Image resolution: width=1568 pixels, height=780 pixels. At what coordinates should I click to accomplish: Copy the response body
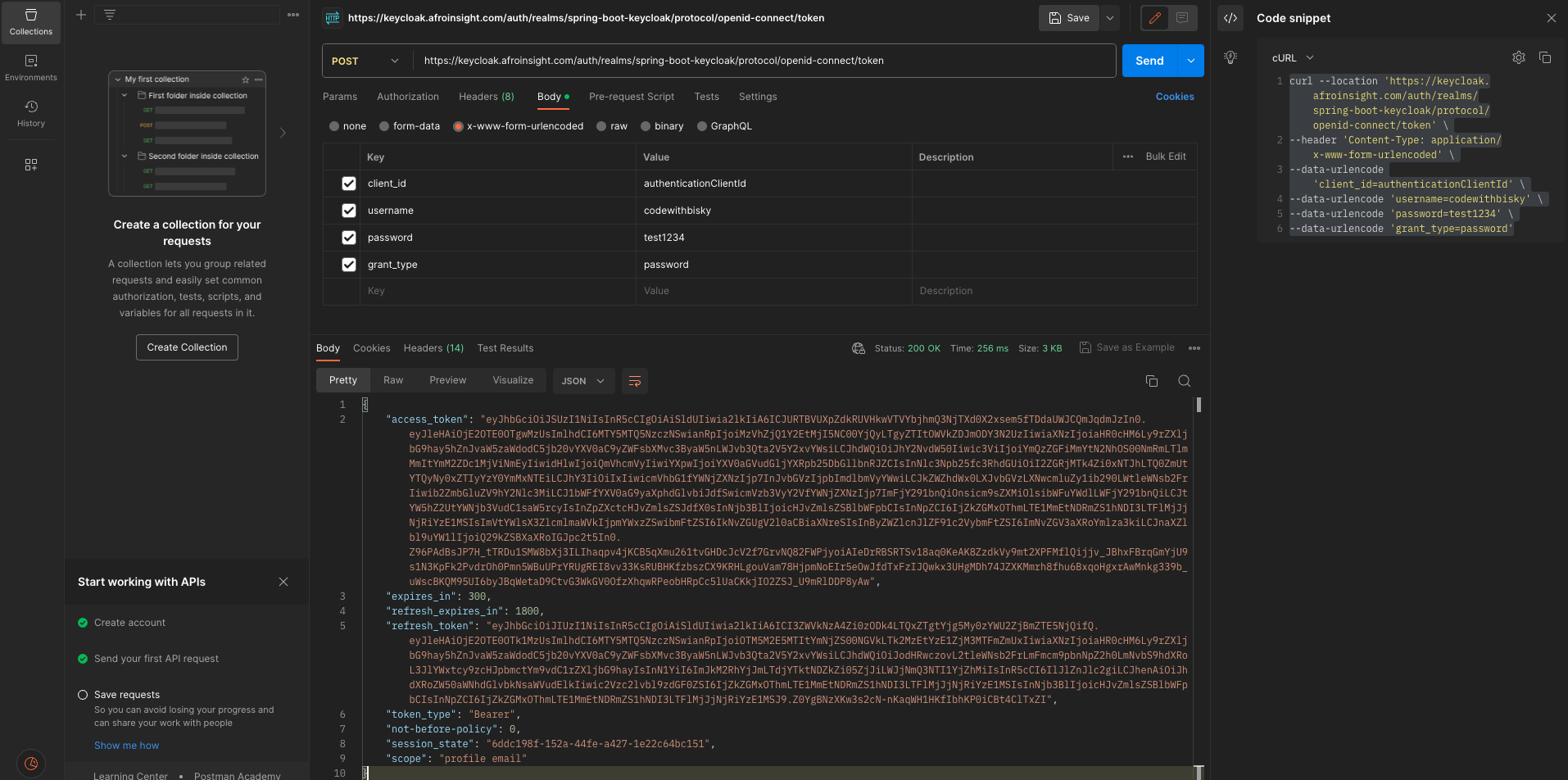[x=1151, y=381]
